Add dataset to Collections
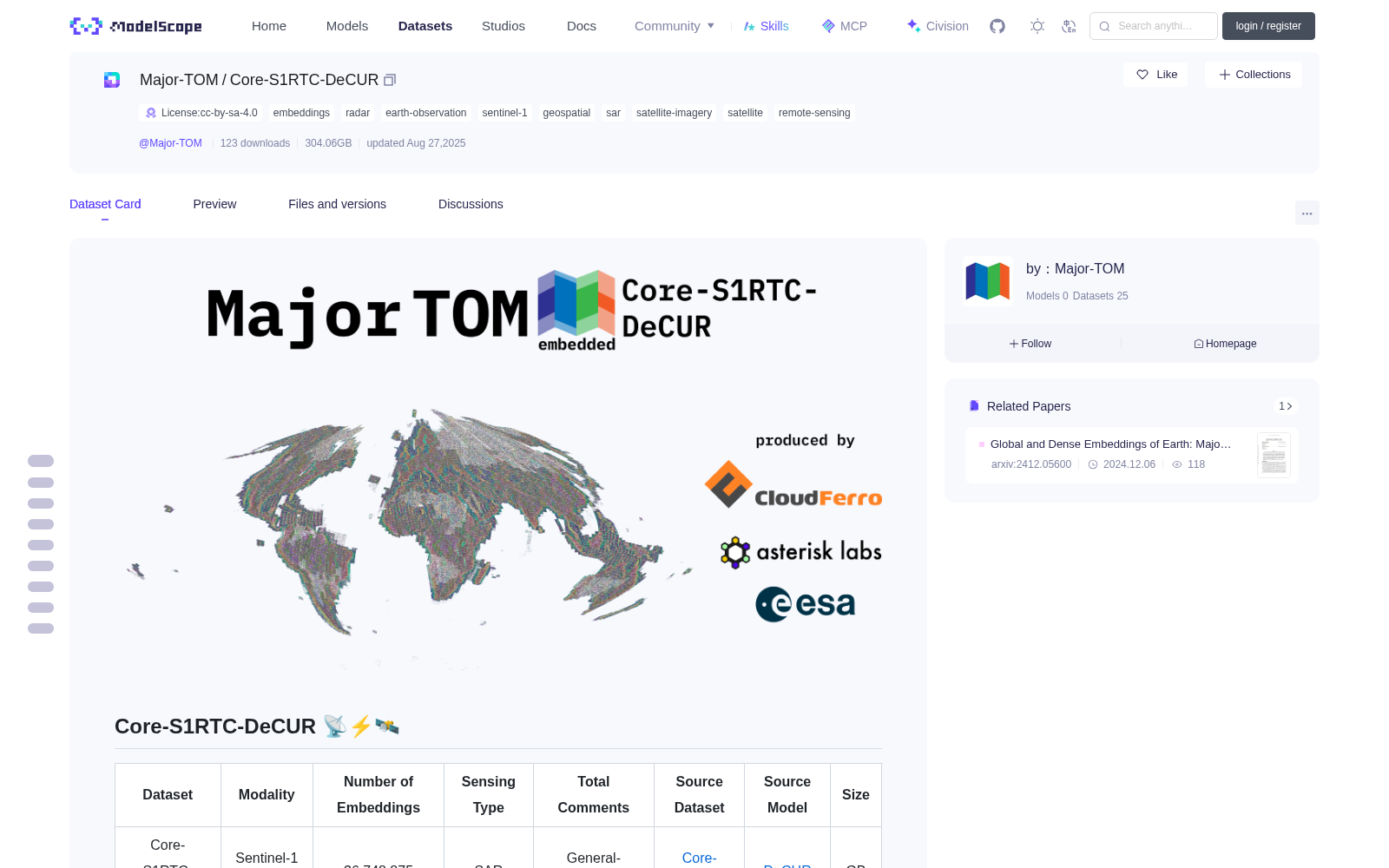The height and width of the screenshot is (868, 1389). tap(1254, 75)
